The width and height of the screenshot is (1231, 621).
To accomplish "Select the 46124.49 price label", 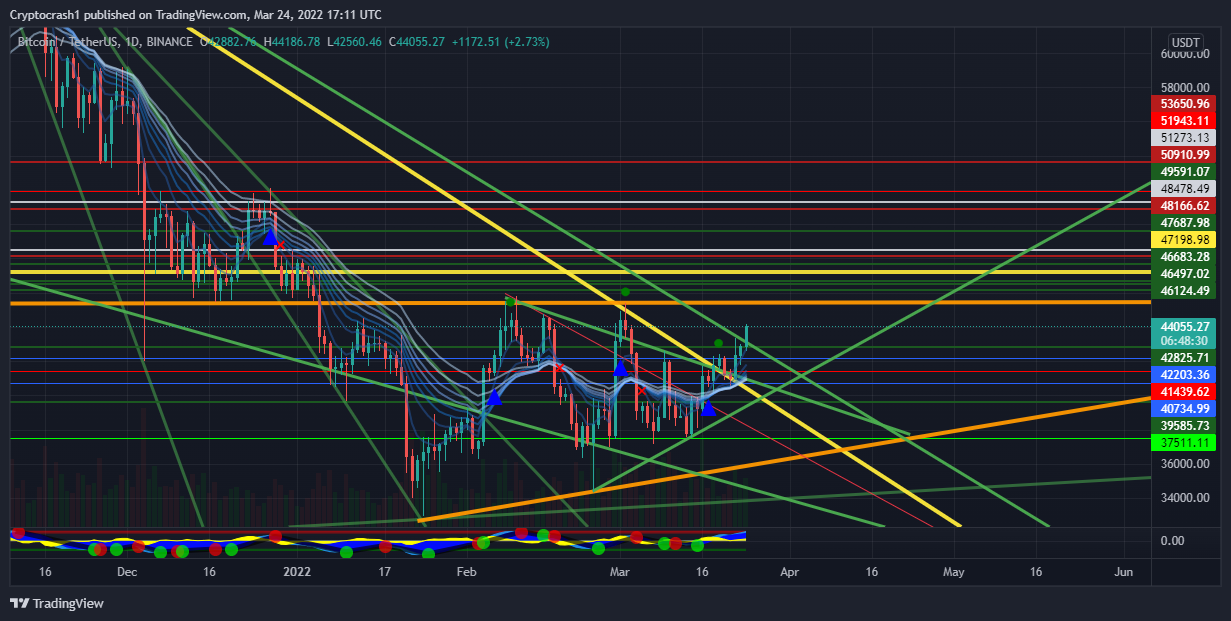I will point(1184,290).
